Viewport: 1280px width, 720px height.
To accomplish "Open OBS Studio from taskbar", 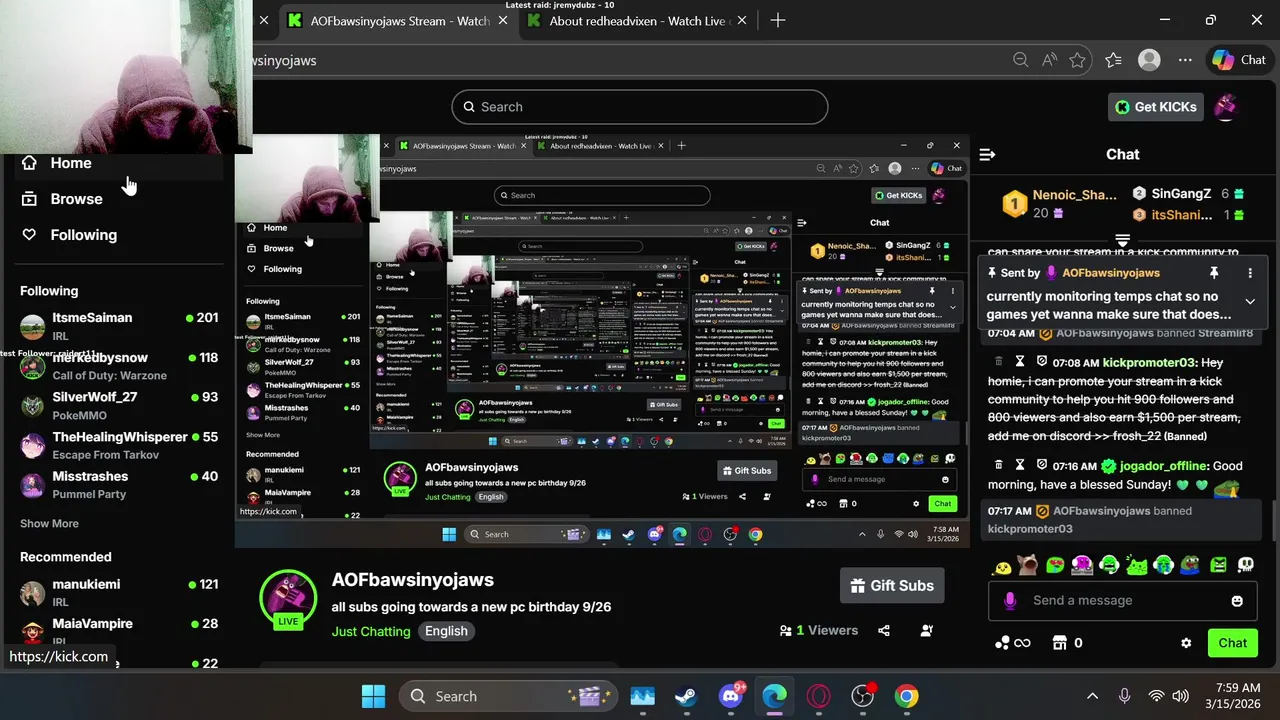I will (x=863, y=696).
